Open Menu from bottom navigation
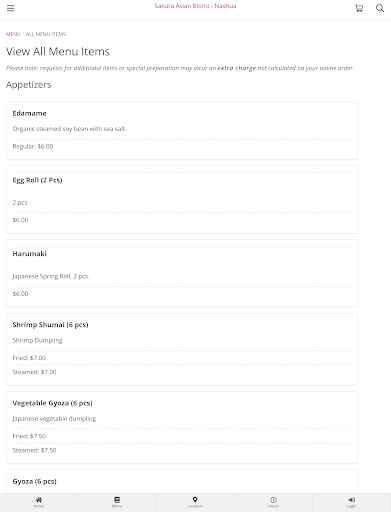The image size is (391, 512). (117, 502)
